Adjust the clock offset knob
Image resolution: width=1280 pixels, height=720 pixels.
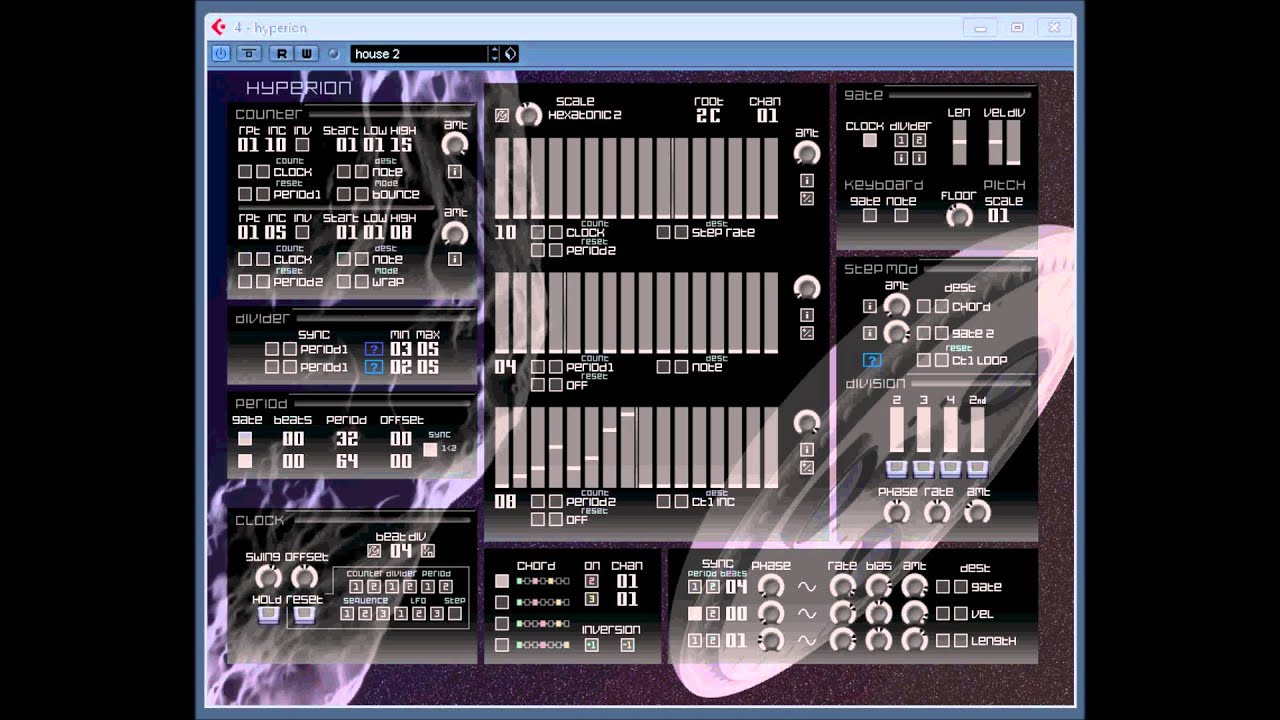[303, 577]
